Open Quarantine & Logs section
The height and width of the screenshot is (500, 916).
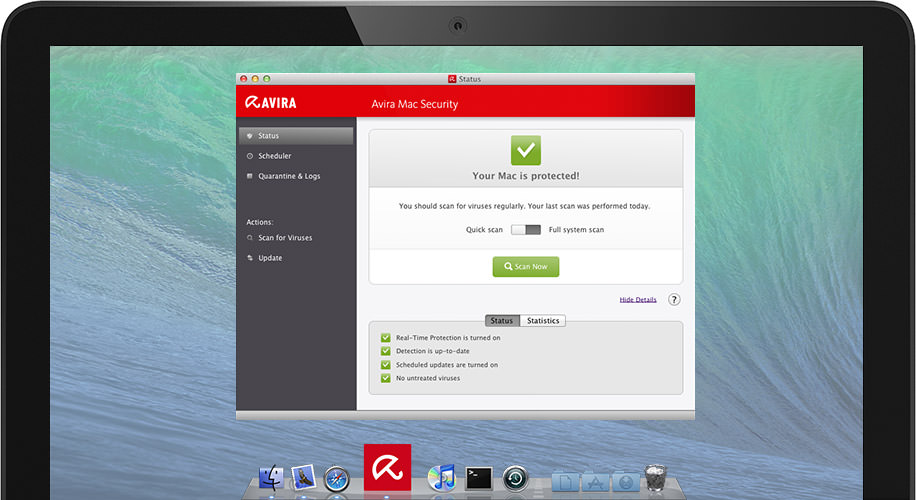[289, 176]
